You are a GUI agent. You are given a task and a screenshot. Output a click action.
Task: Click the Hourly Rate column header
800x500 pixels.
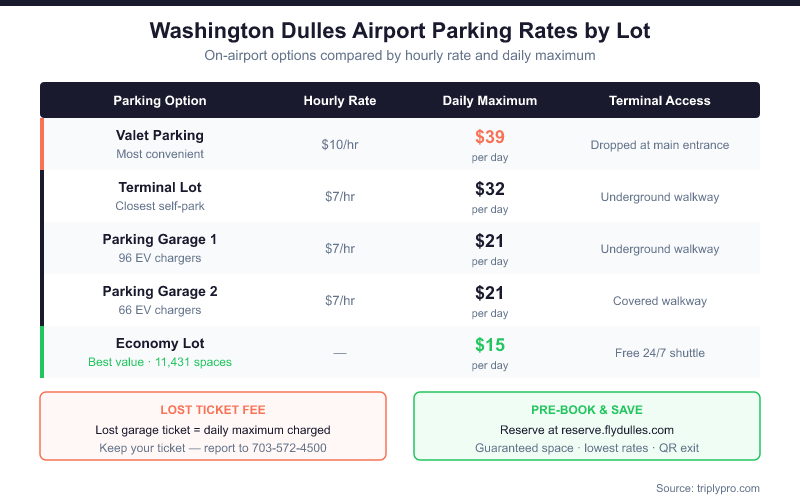tap(340, 101)
